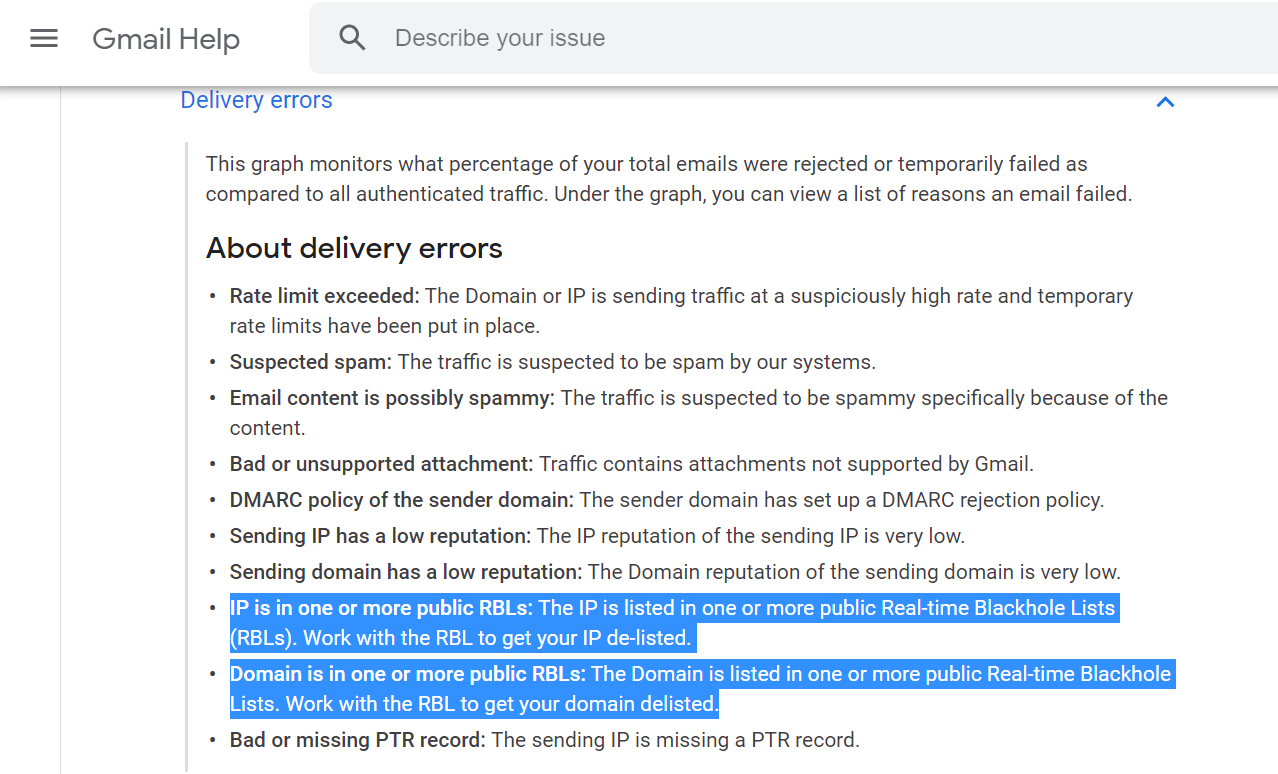Click 'DMARC policy of the sender domain'

point(402,500)
